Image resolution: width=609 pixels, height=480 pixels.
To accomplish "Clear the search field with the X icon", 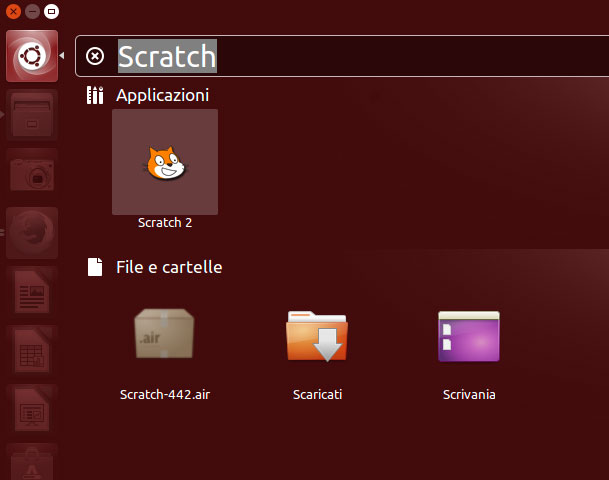I will click(x=95, y=56).
